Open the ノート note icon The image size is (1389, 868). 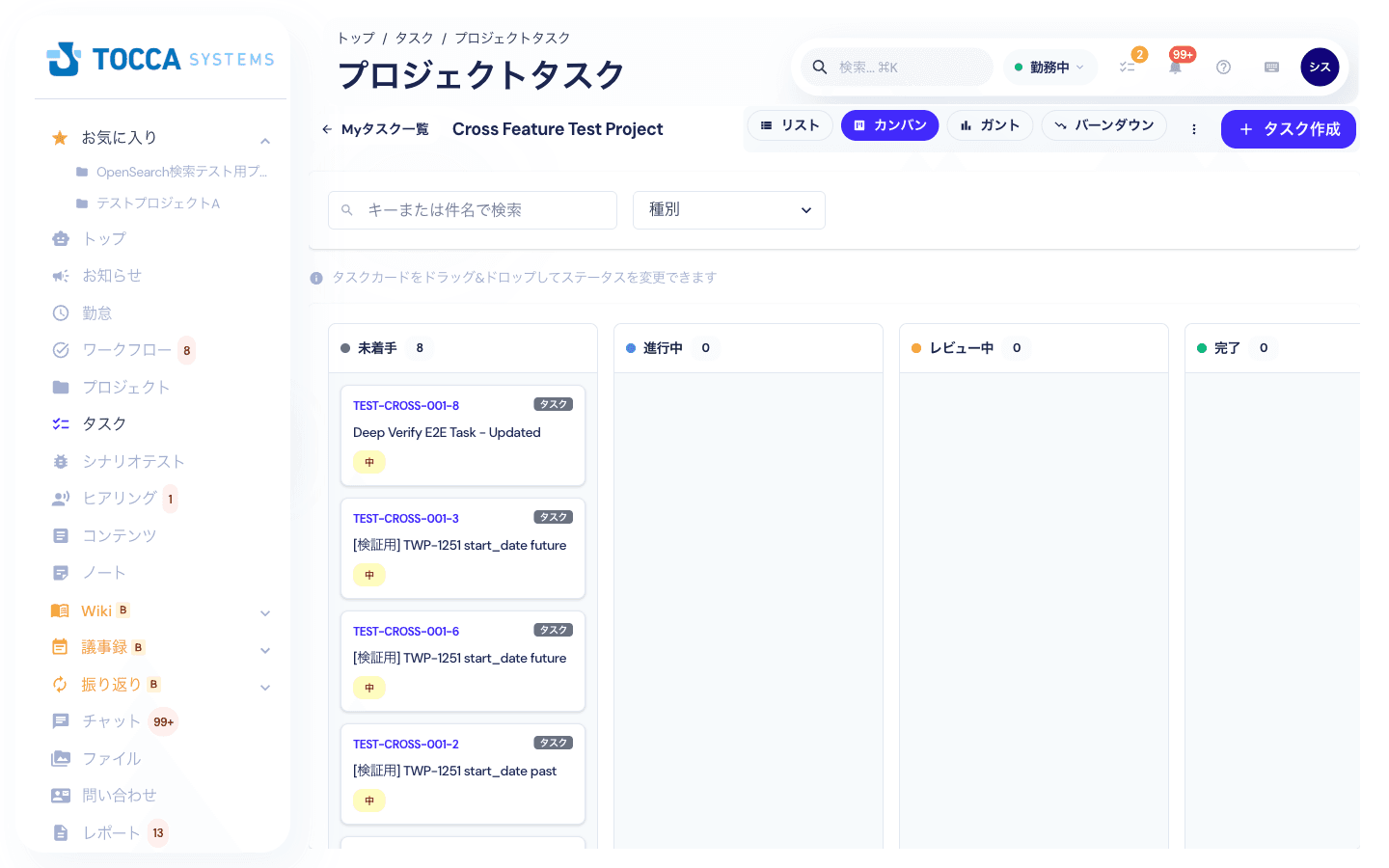point(61,573)
